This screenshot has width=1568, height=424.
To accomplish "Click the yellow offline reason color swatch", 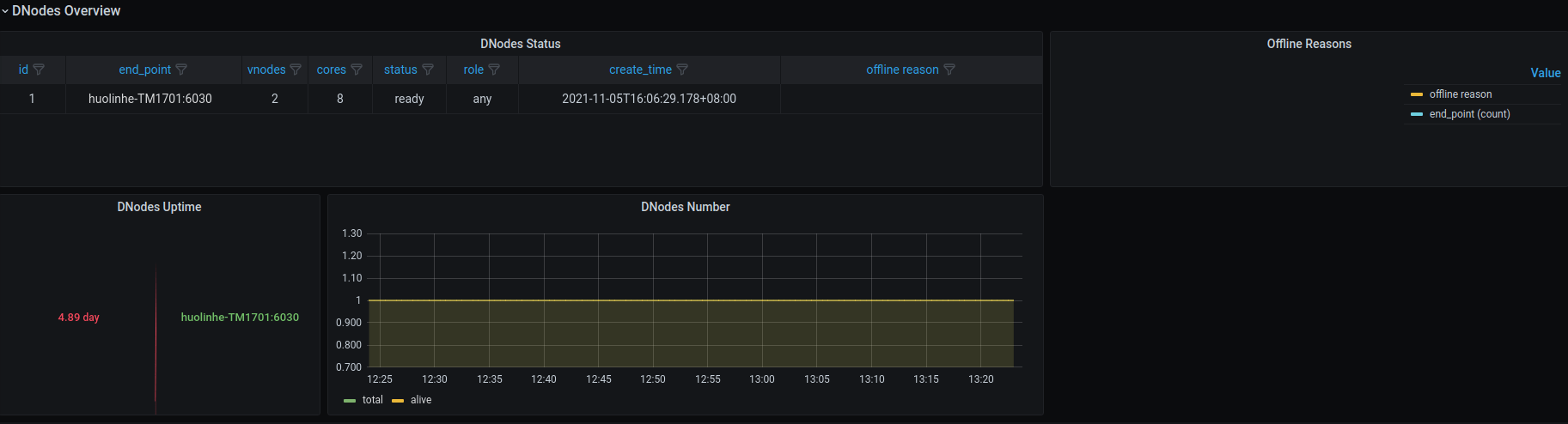I will click(x=1417, y=94).
